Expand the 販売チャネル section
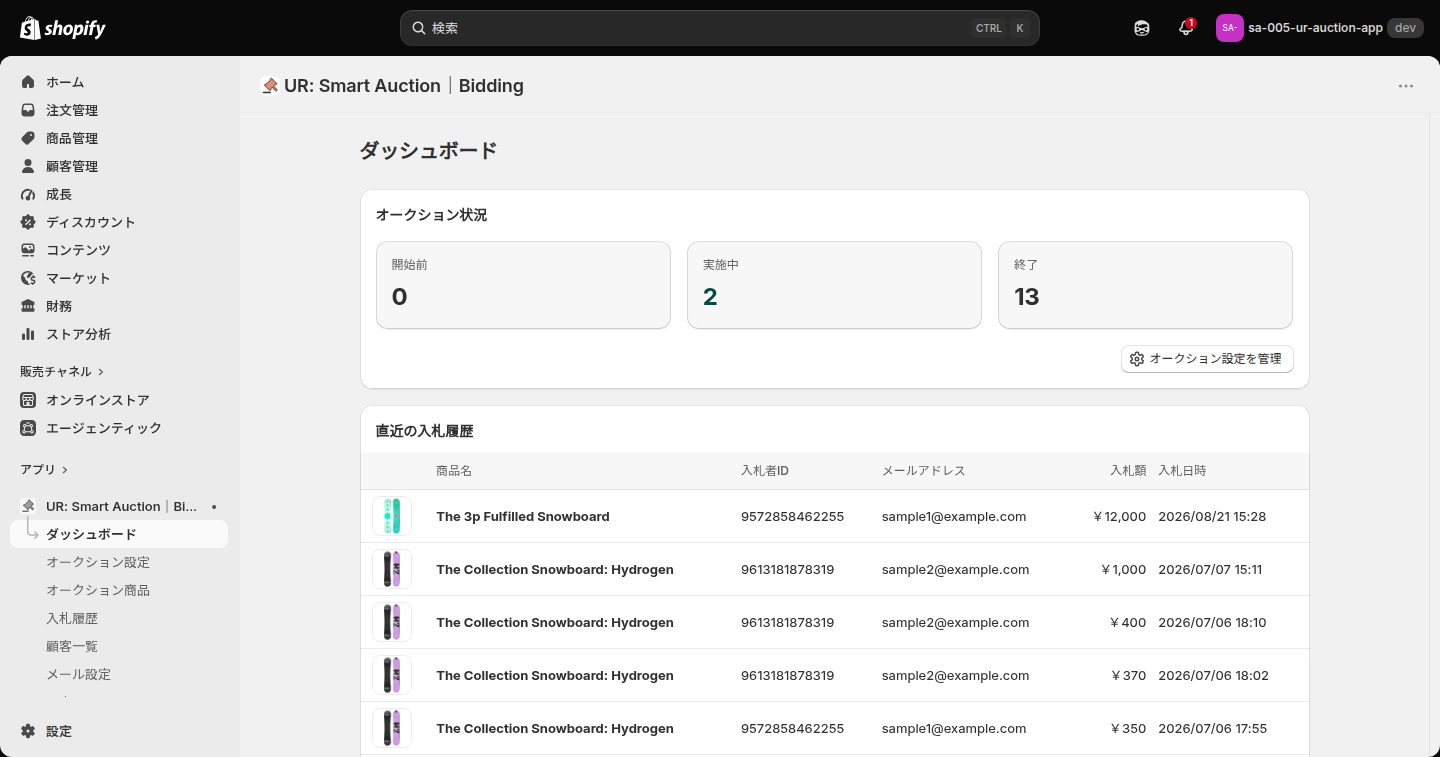Image resolution: width=1440 pixels, height=757 pixels. pos(62,371)
